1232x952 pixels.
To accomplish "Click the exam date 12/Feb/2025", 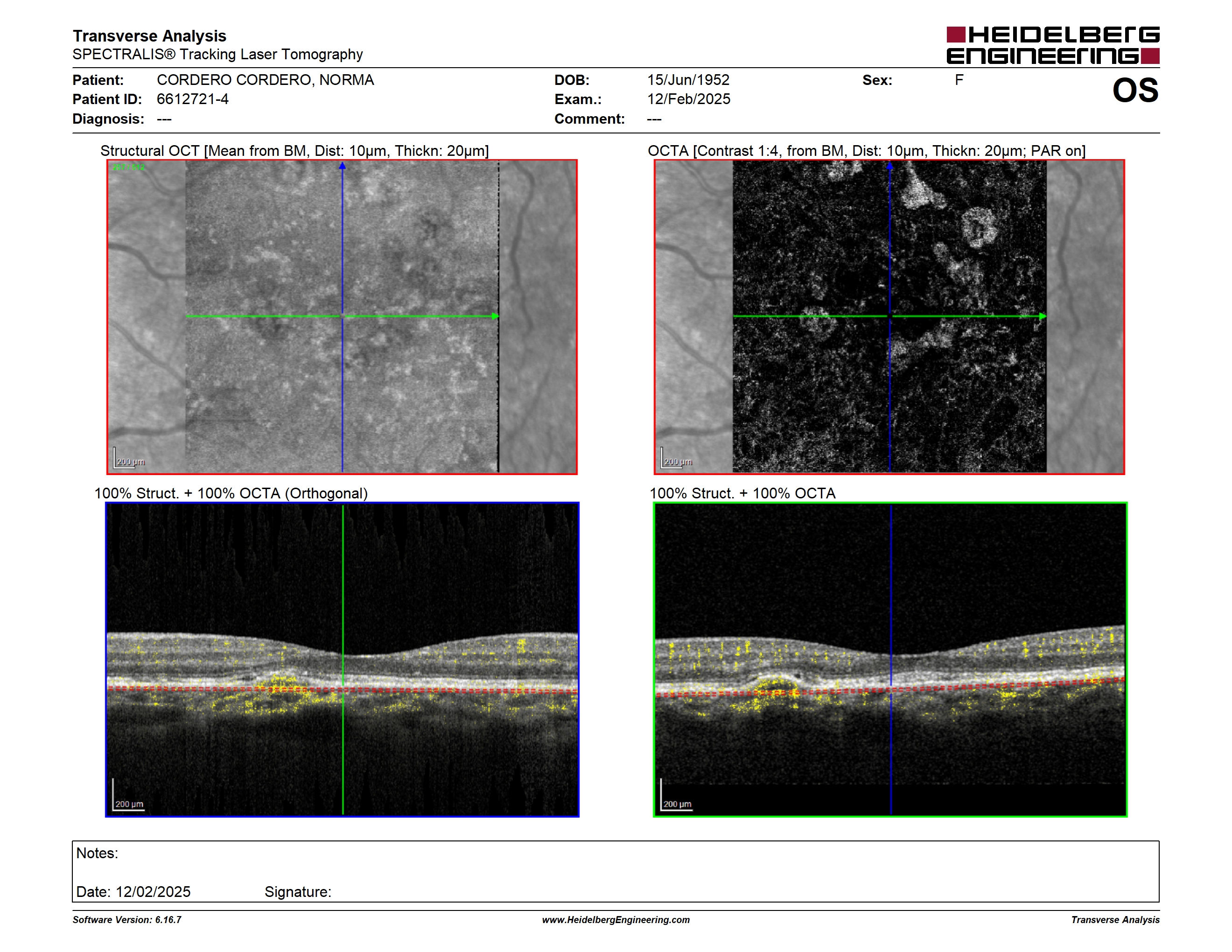I will 688,99.
